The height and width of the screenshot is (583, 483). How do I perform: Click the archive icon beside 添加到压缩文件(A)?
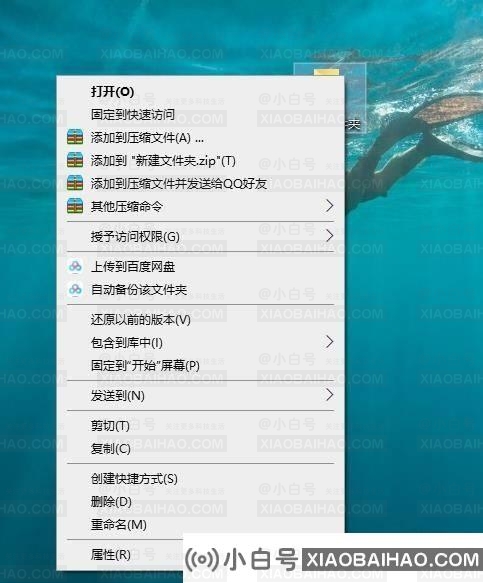click(75, 137)
